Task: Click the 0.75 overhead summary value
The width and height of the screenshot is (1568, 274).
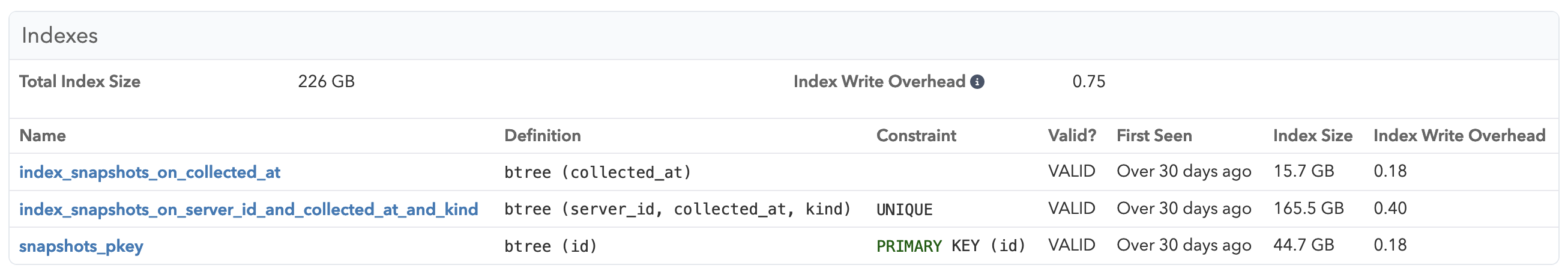Action: [1088, 82]
